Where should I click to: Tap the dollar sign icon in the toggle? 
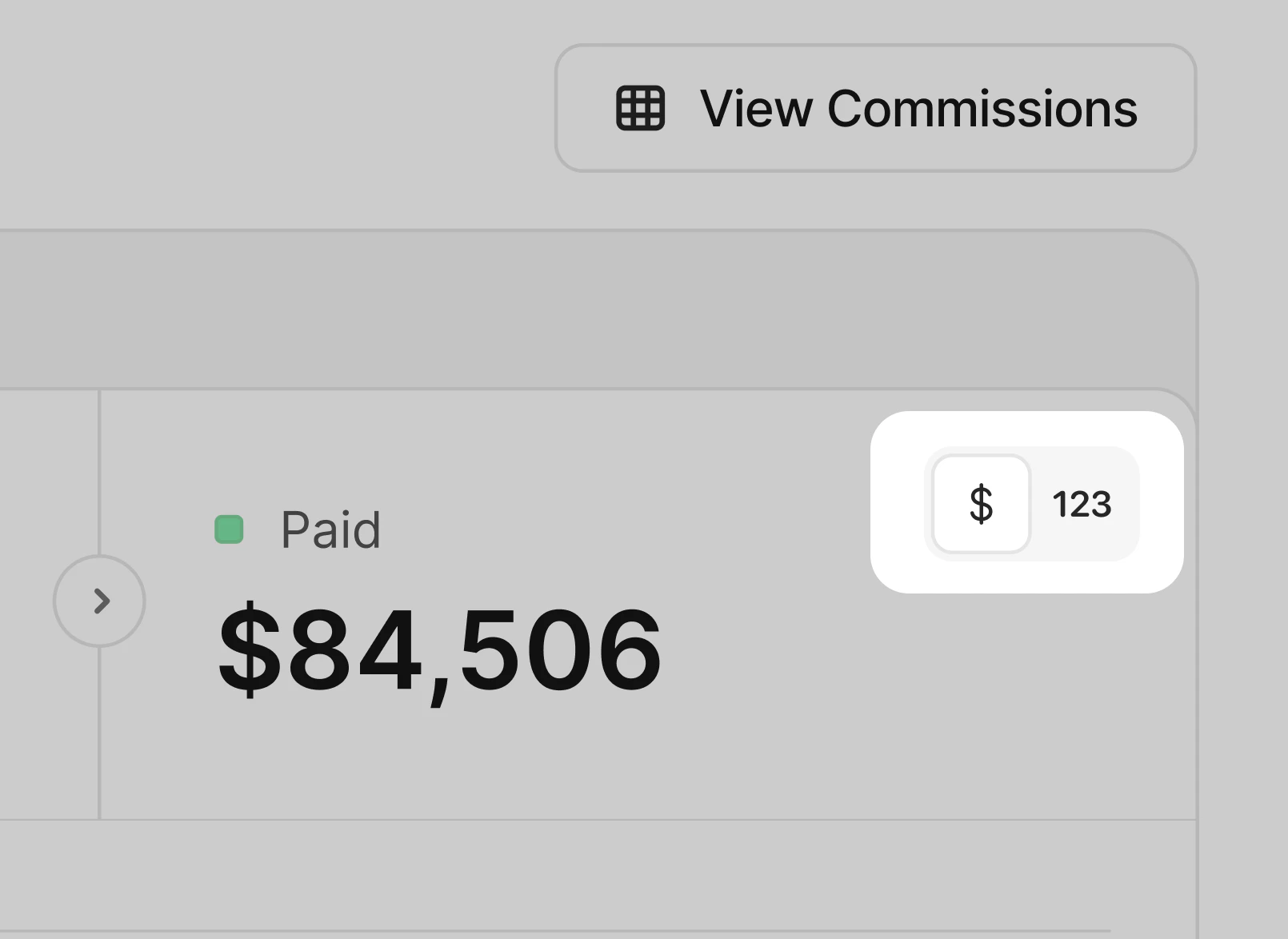click(x=981, y=504)
